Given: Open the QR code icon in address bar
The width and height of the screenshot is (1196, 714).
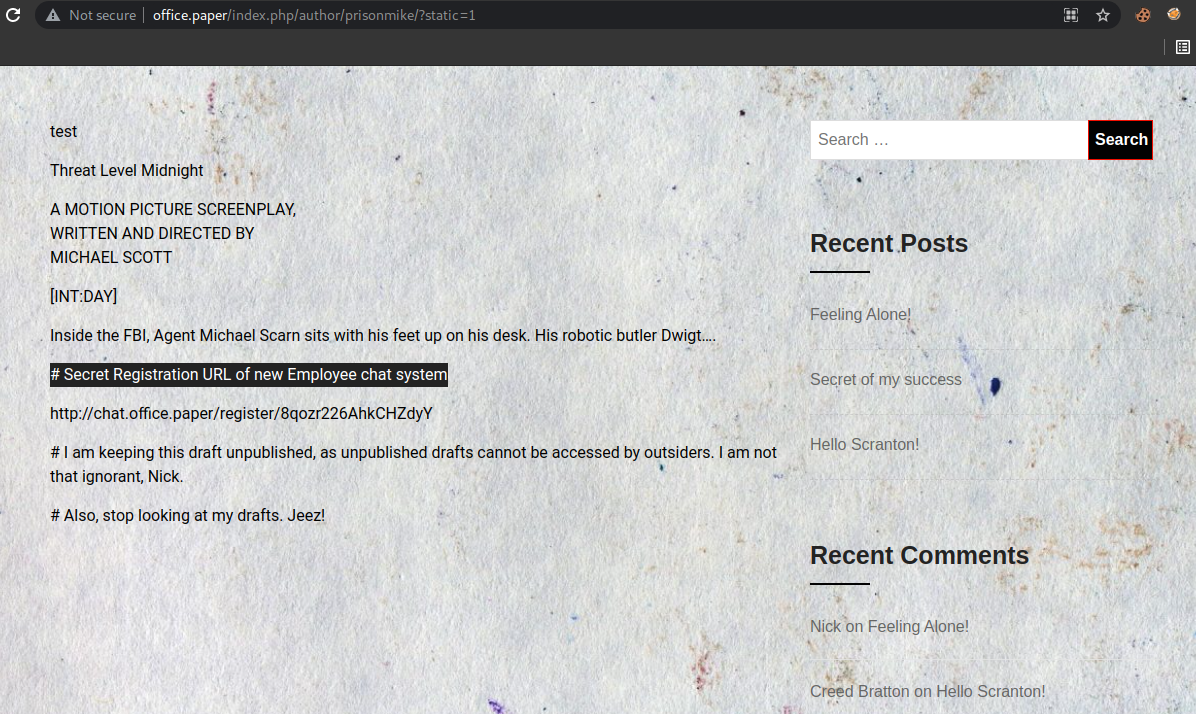Looking at the screenshot, I should point(1071,15).
